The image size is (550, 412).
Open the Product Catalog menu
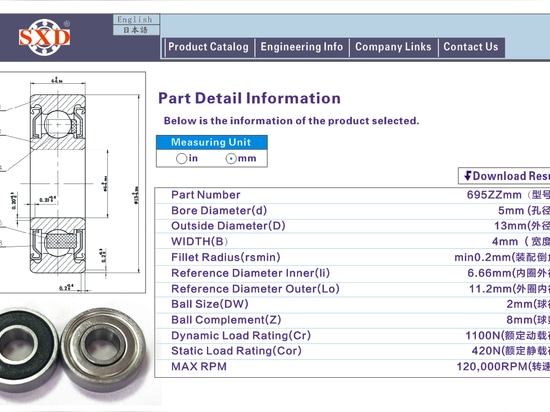(208, 47)
